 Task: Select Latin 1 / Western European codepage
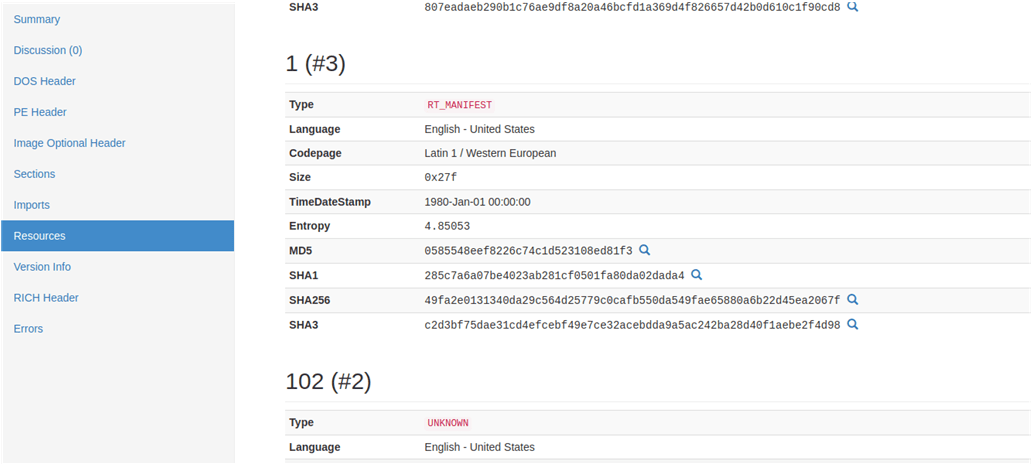(490, 153)
